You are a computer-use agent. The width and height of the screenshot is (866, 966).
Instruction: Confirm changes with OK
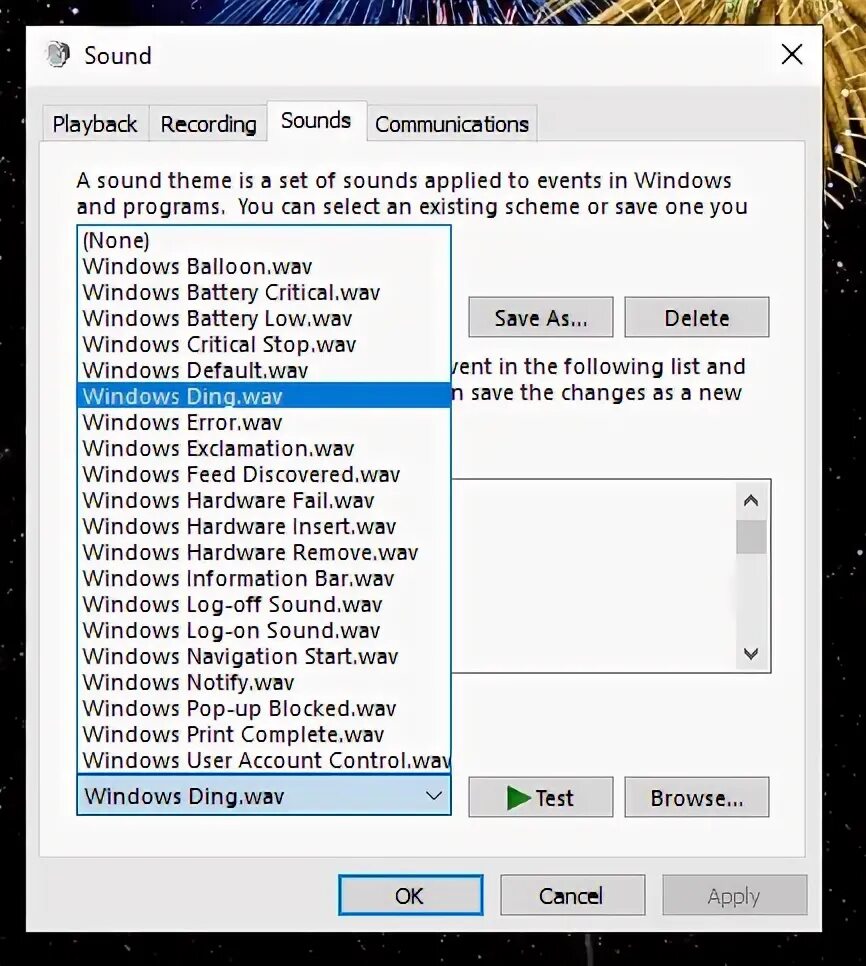tap(410, 895)
